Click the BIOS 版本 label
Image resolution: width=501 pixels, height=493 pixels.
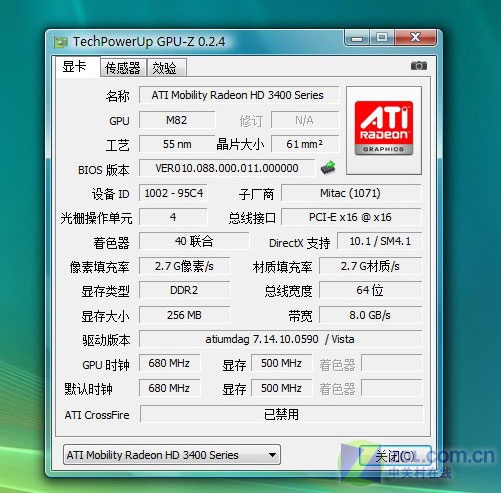[103, 170]
